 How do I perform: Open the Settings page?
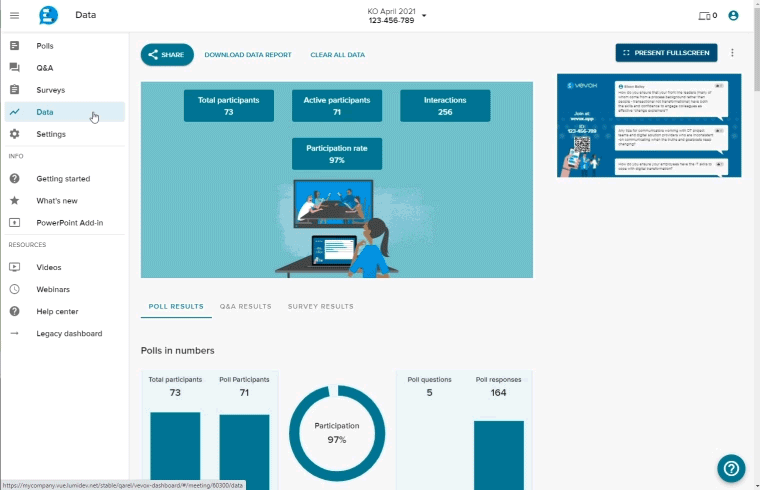(65, 134)
